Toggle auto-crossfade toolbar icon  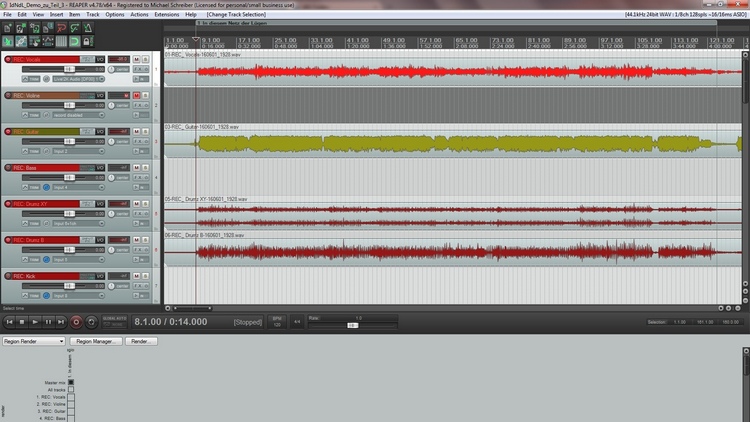coord(8,42)
